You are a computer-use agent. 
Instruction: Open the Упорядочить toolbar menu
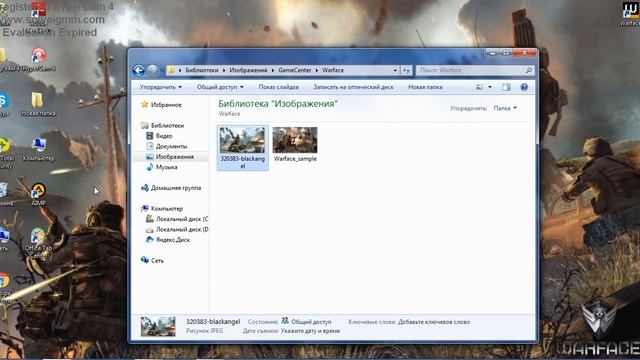(x=160, y=87)
